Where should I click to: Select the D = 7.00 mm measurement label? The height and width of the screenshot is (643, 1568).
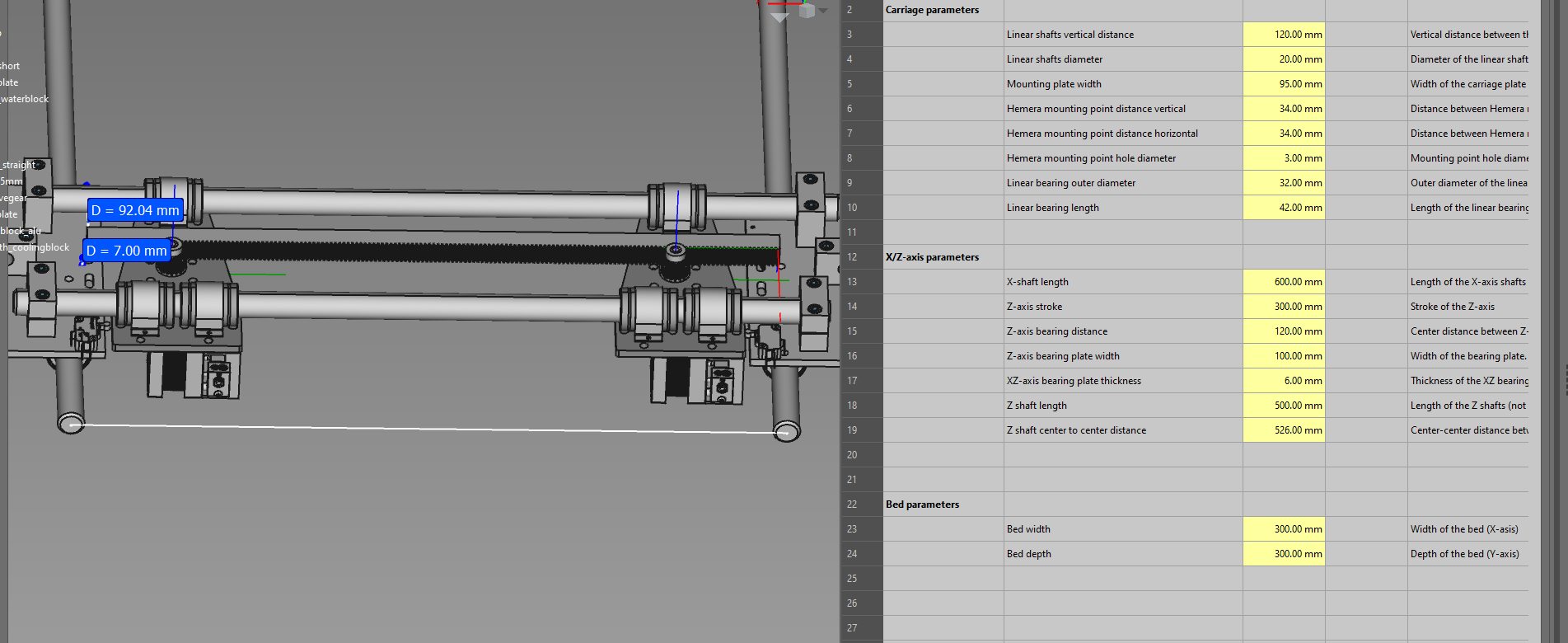click(127, 251)
